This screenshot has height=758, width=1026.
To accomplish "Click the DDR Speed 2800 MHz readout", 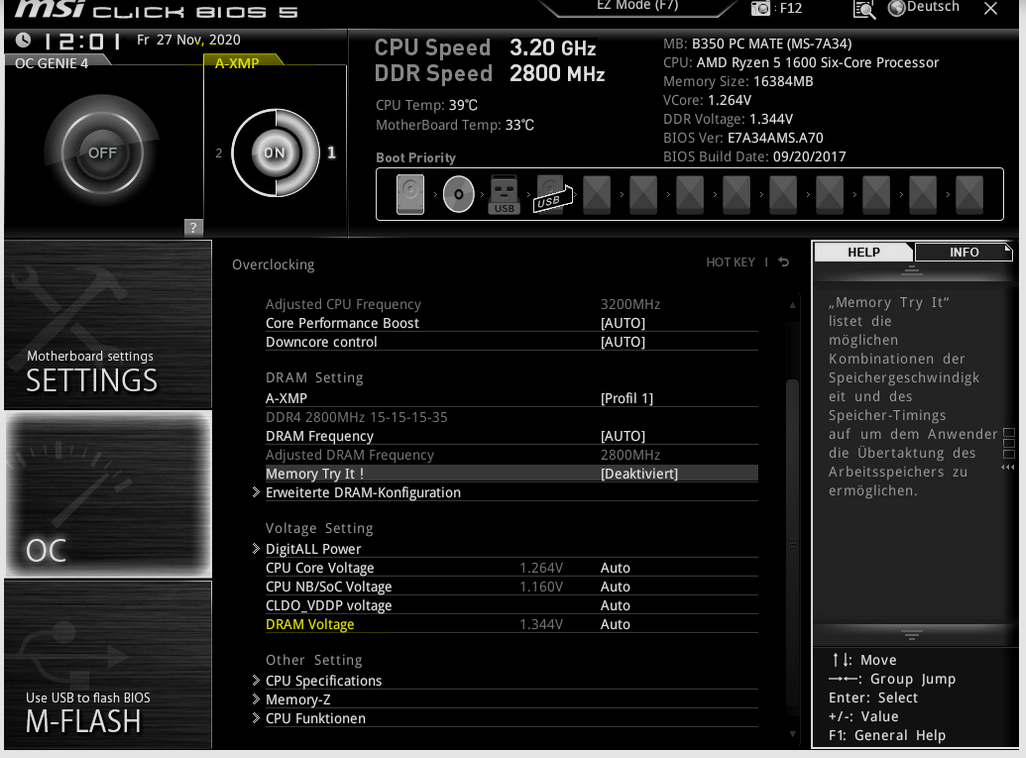I will click(489, 73).
